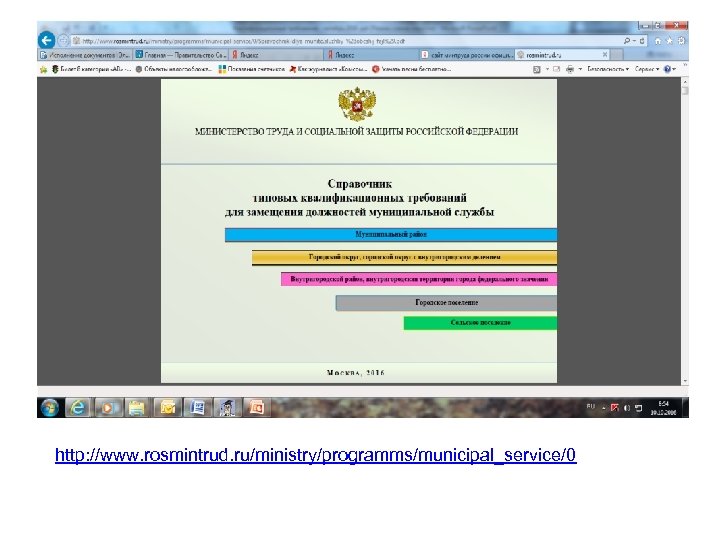Open the Outlook taskbar icon
The image size is (720, 540).
[x=167, y=408]
